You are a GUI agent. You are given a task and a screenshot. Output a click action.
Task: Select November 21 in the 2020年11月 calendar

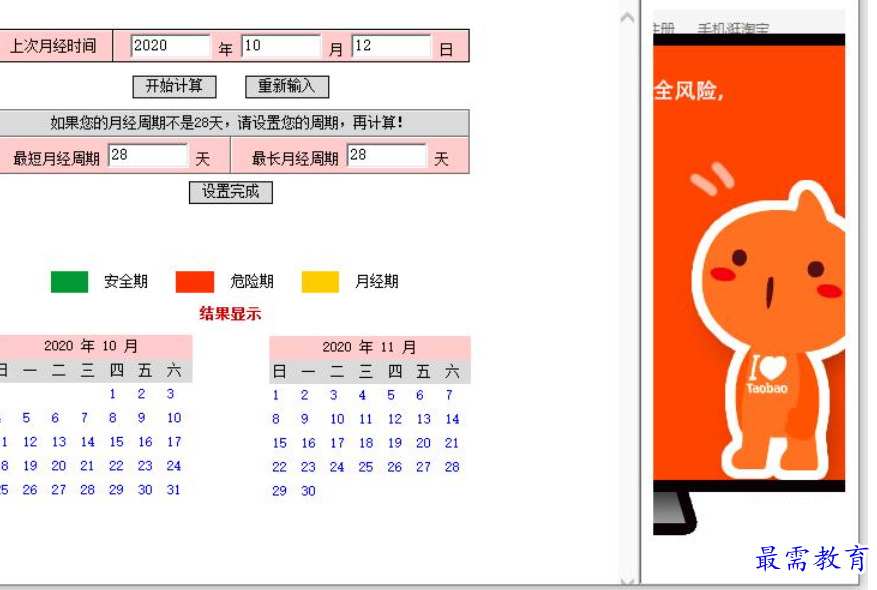coord(452,443)
